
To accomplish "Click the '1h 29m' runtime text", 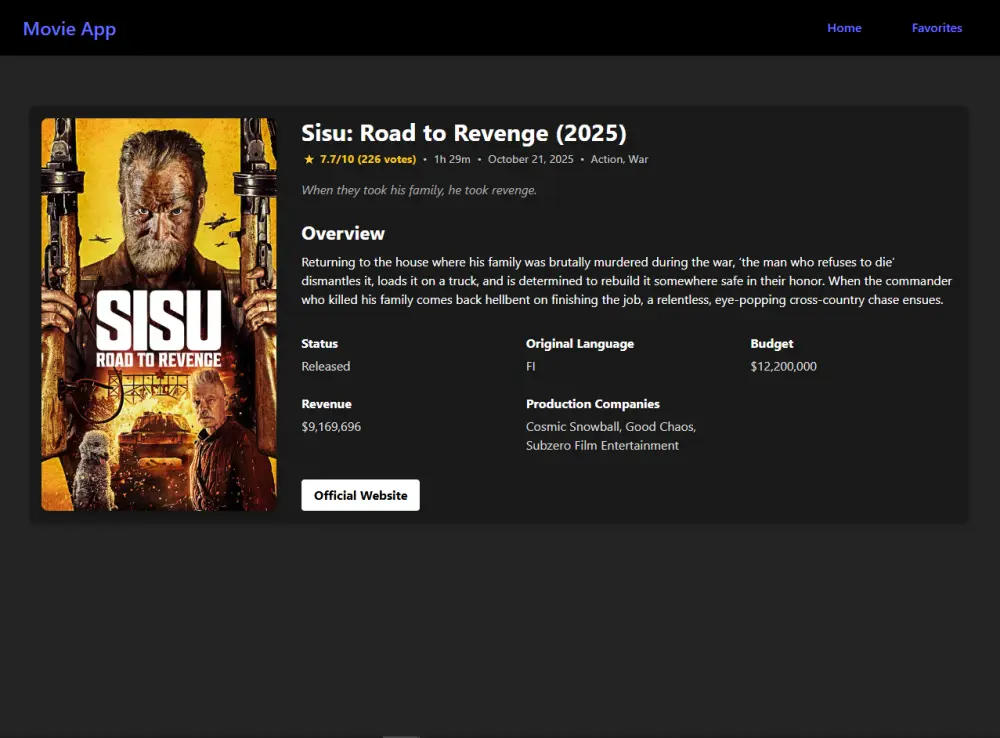I will pos(452,159).
